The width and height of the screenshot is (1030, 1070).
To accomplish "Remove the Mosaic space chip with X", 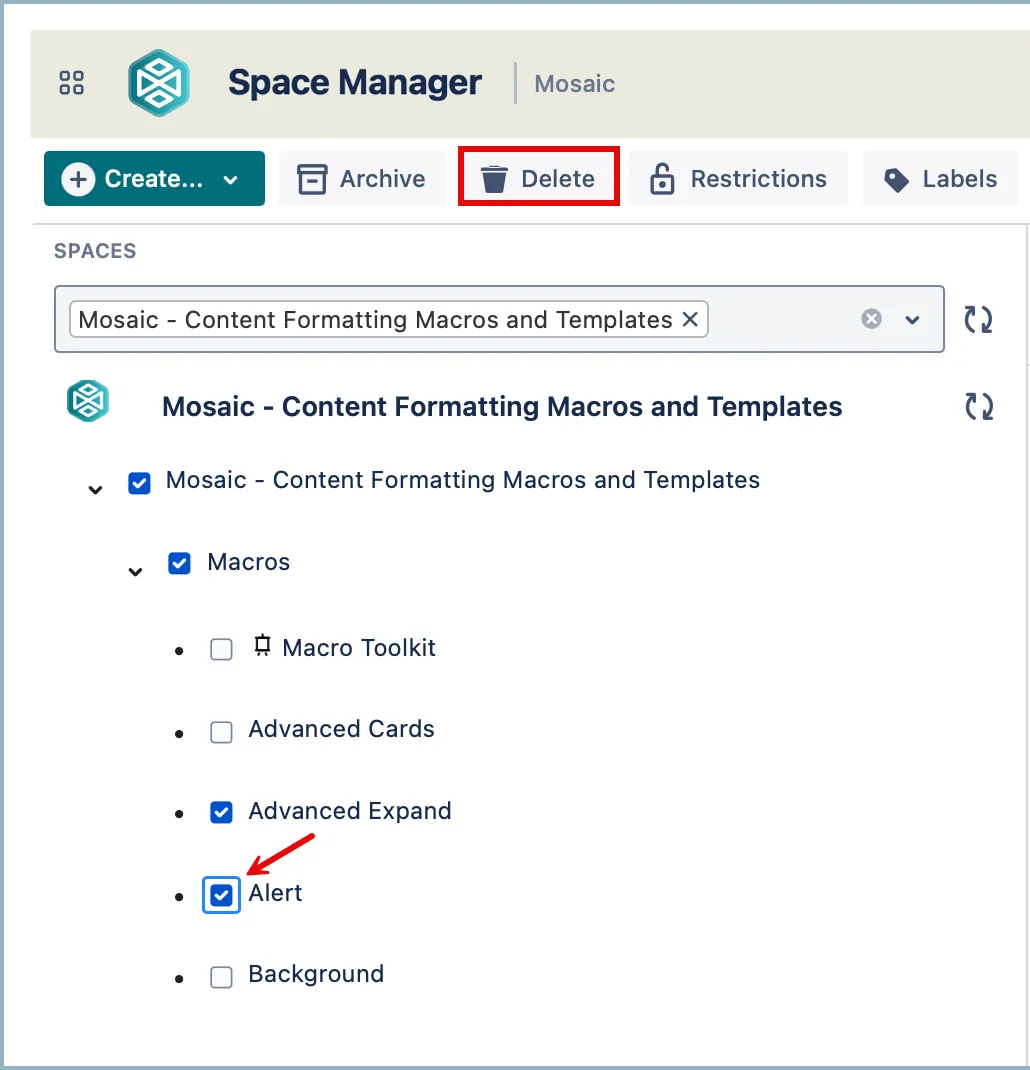I will coord(690,319).
